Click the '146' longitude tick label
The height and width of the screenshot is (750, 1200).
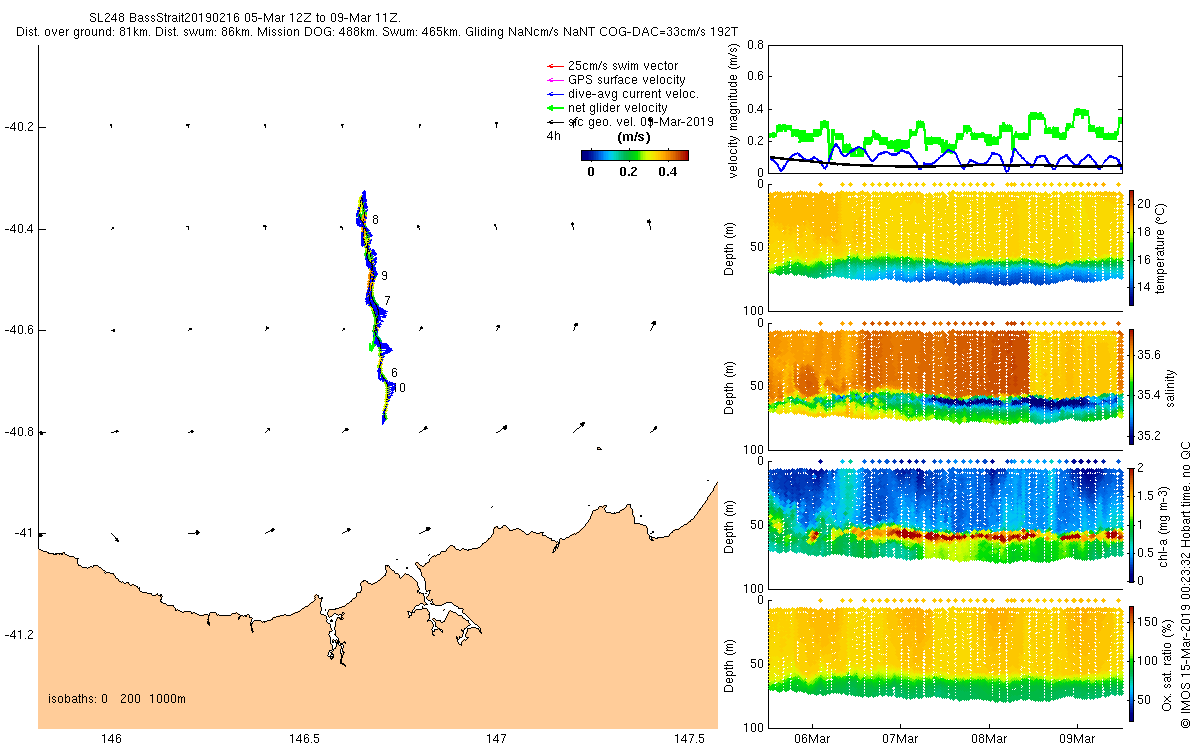point(111,739)
